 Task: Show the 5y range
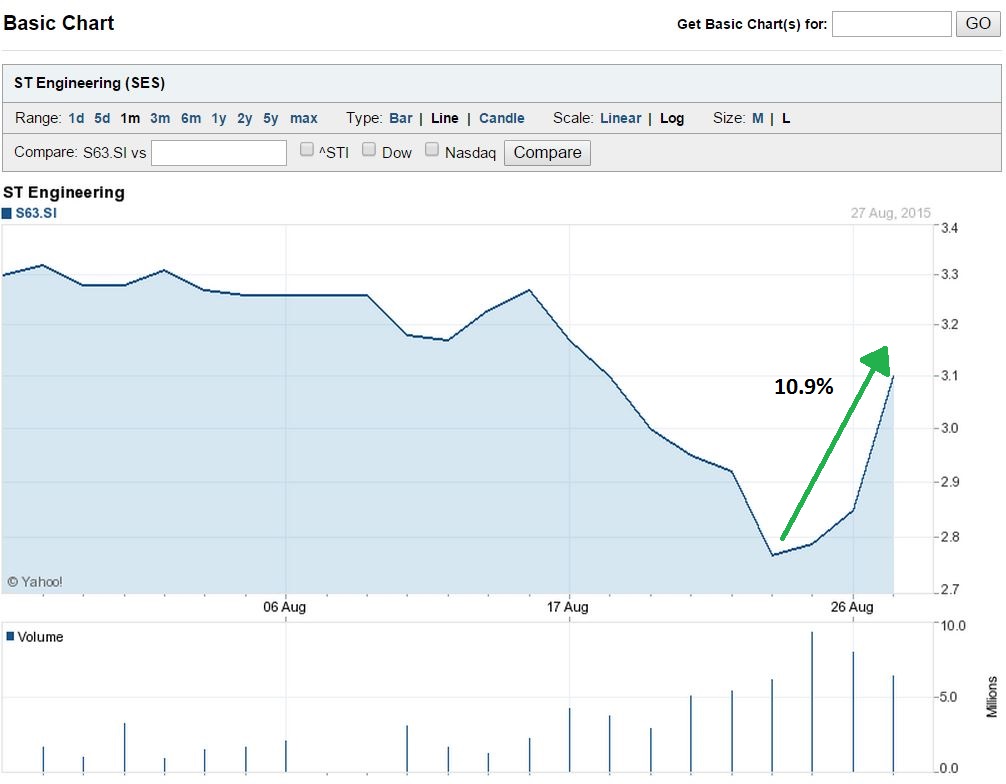point(271,119)
